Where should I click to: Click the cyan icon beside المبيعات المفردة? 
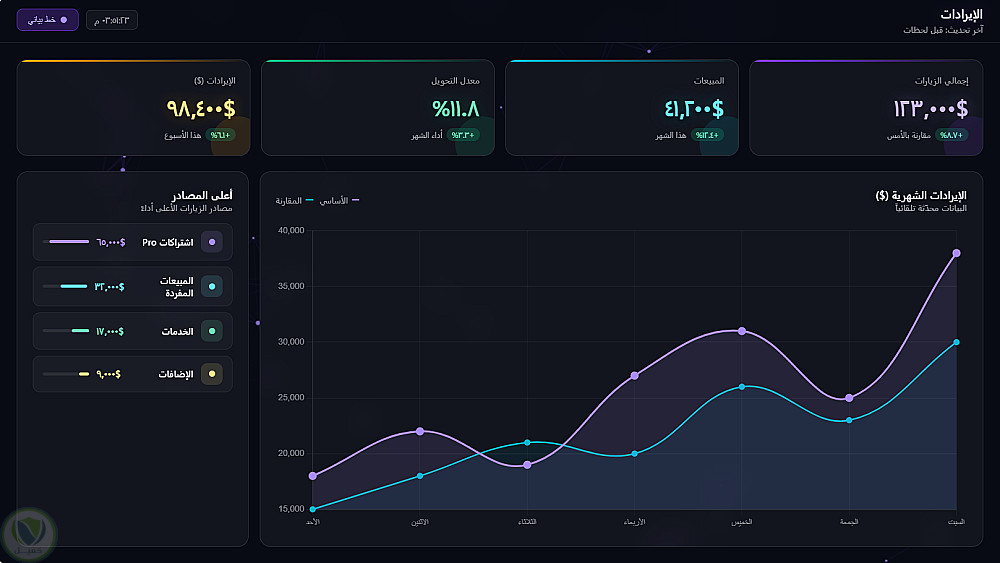(212, 286)
